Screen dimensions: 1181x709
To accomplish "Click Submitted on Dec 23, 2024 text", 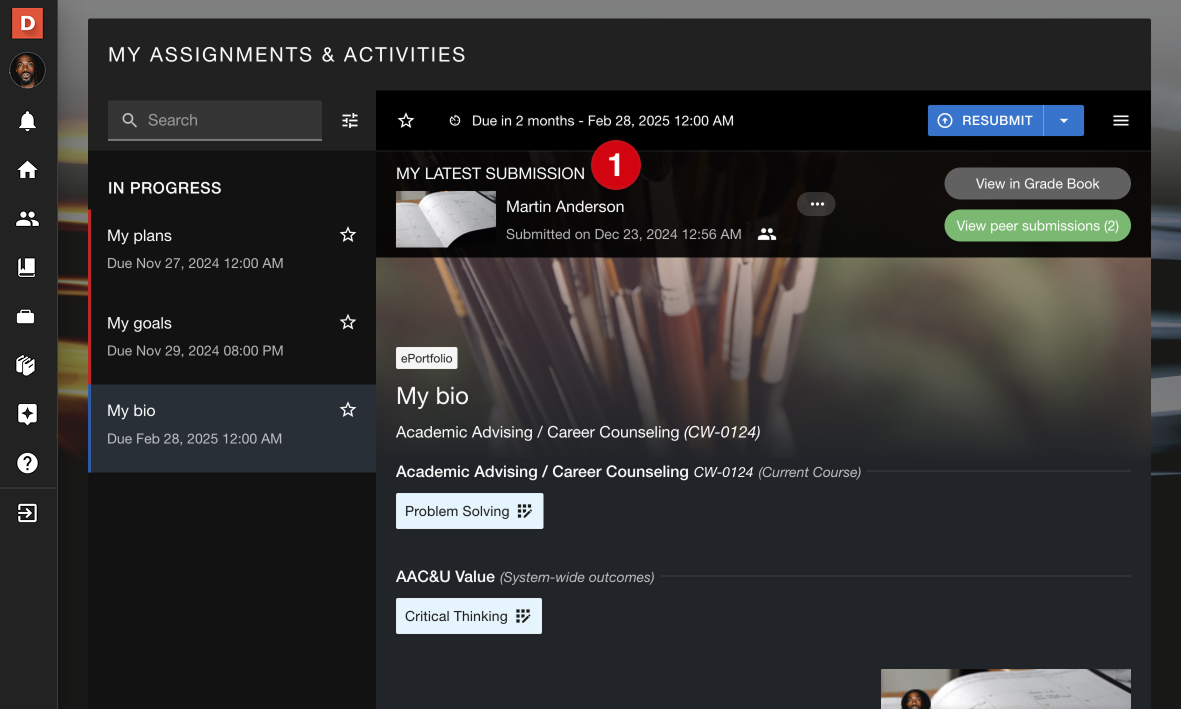I will click(624, 234).
